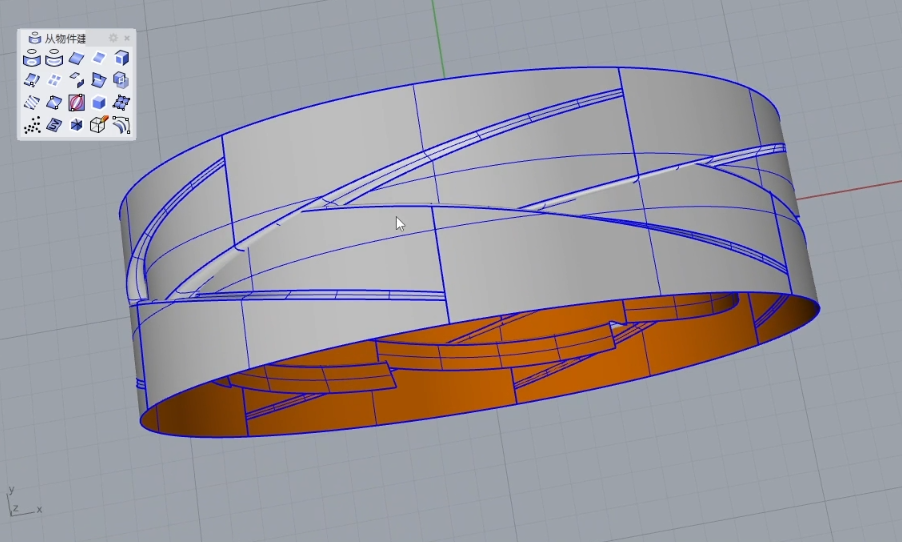This screenshot has height=542, width=902.
Task: Select the Section tool with diagonal line
Action: [x=54, y=103]
